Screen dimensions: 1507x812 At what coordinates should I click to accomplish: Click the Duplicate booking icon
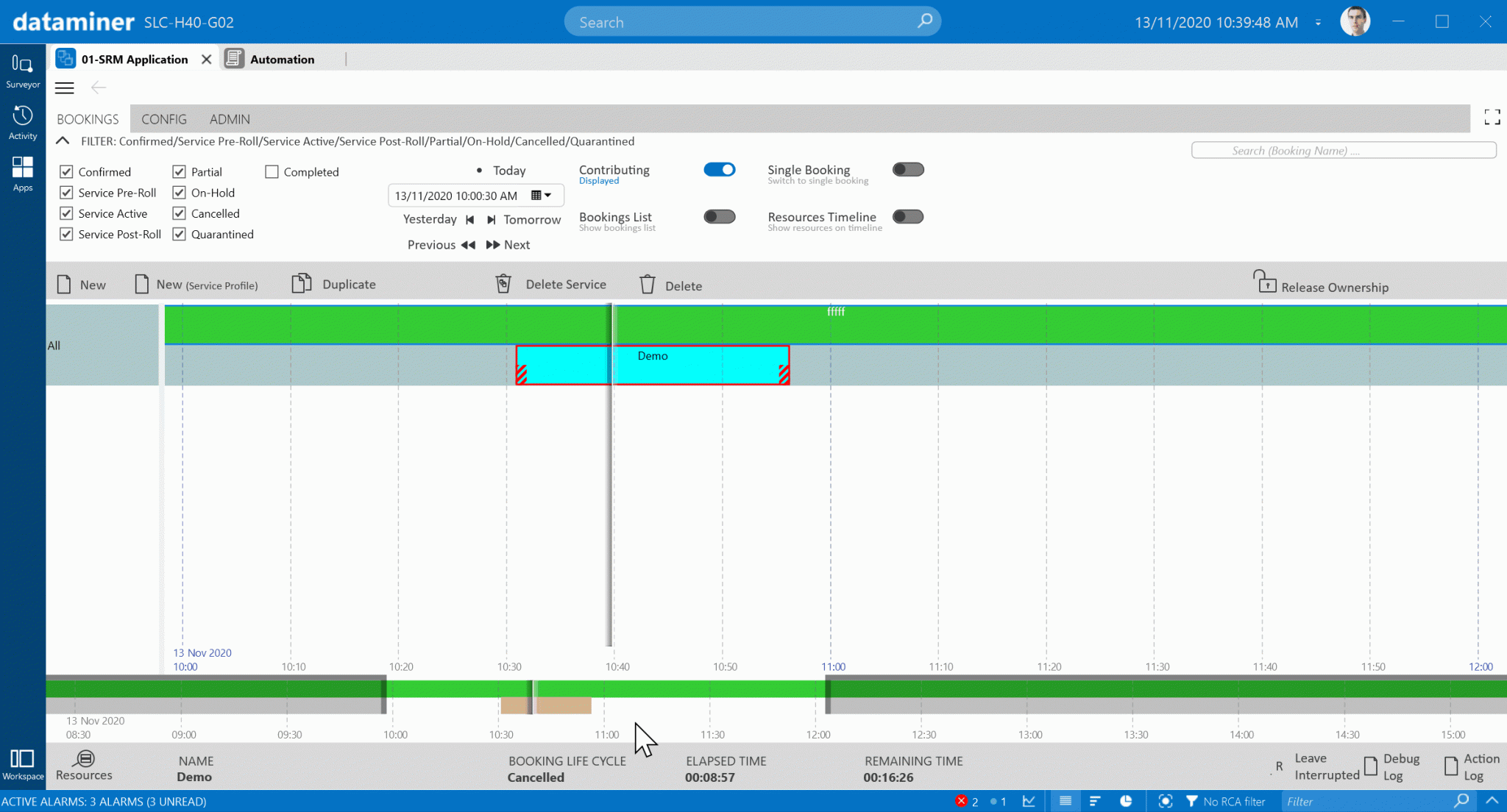point(301,284)
